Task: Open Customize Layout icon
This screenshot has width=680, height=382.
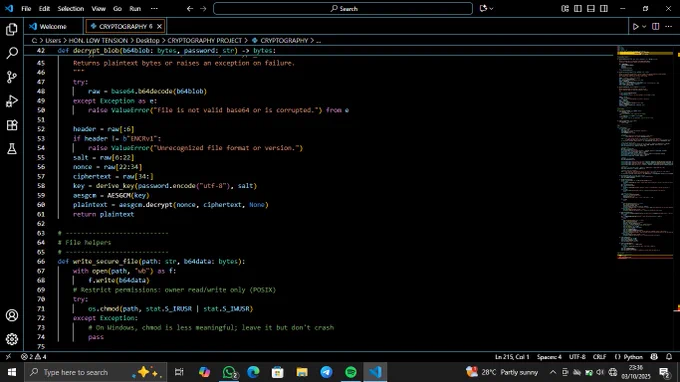Action: coord(565,8)
